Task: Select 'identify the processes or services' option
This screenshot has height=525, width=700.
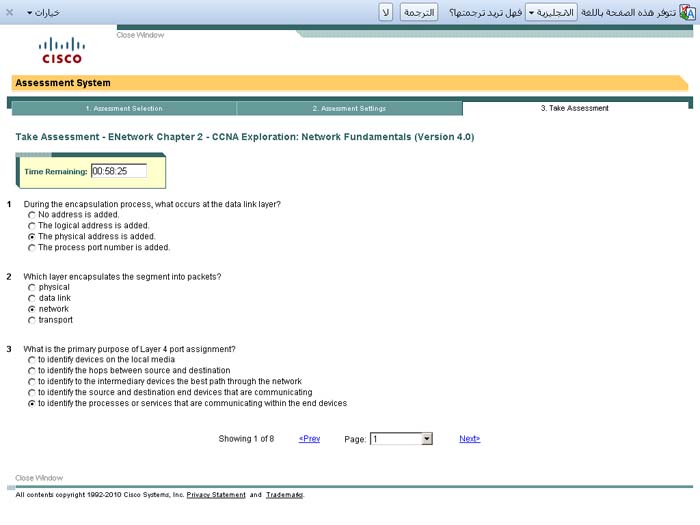Action: point(31,404)
